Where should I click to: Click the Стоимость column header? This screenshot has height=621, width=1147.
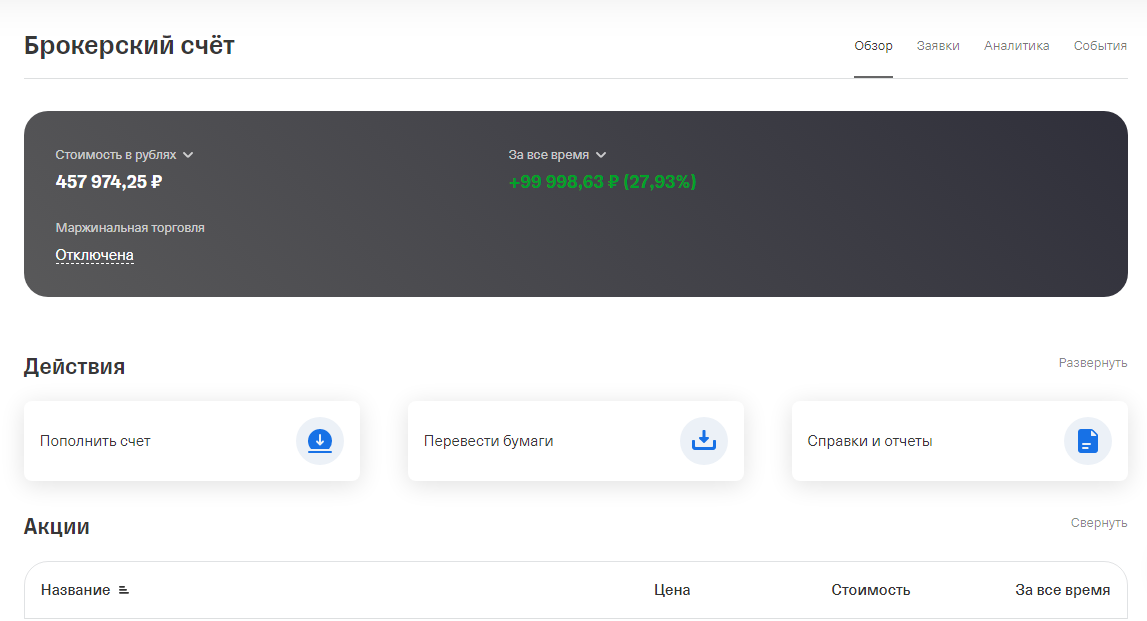pyautogui.click(x=870, y=590)
